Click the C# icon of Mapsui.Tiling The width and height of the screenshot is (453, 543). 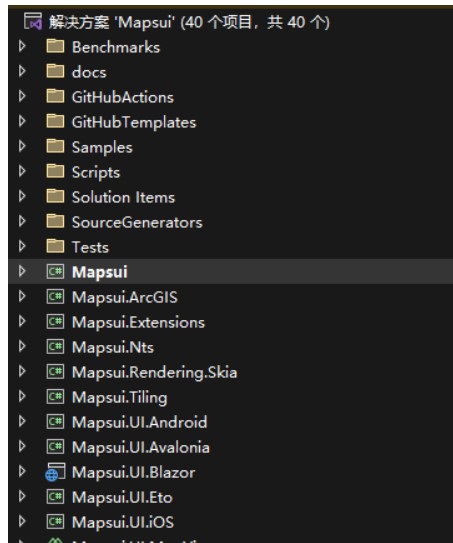[x=55, y=396]
